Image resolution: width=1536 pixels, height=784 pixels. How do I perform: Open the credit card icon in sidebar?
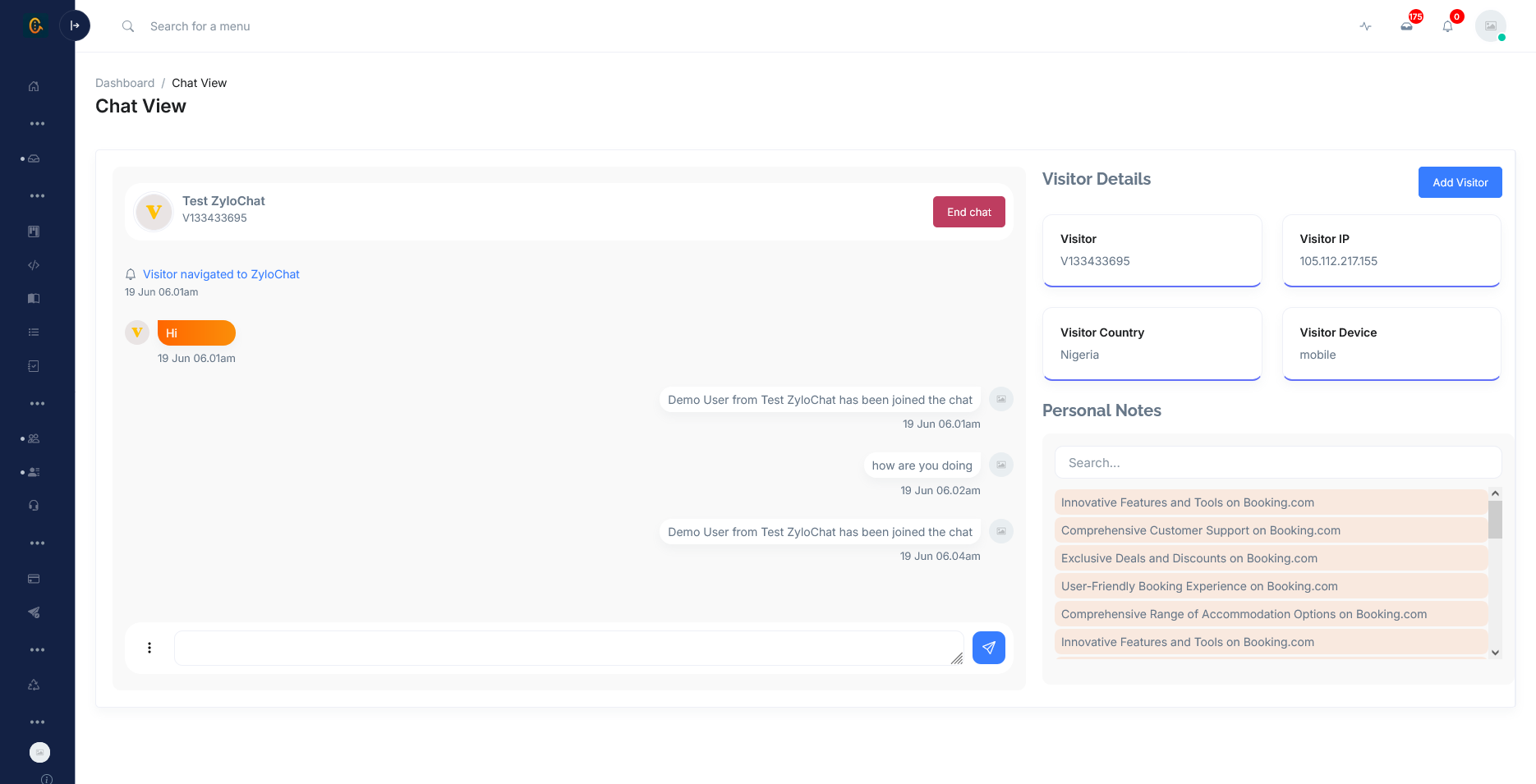pyautogui.click(x=34, y=579)
